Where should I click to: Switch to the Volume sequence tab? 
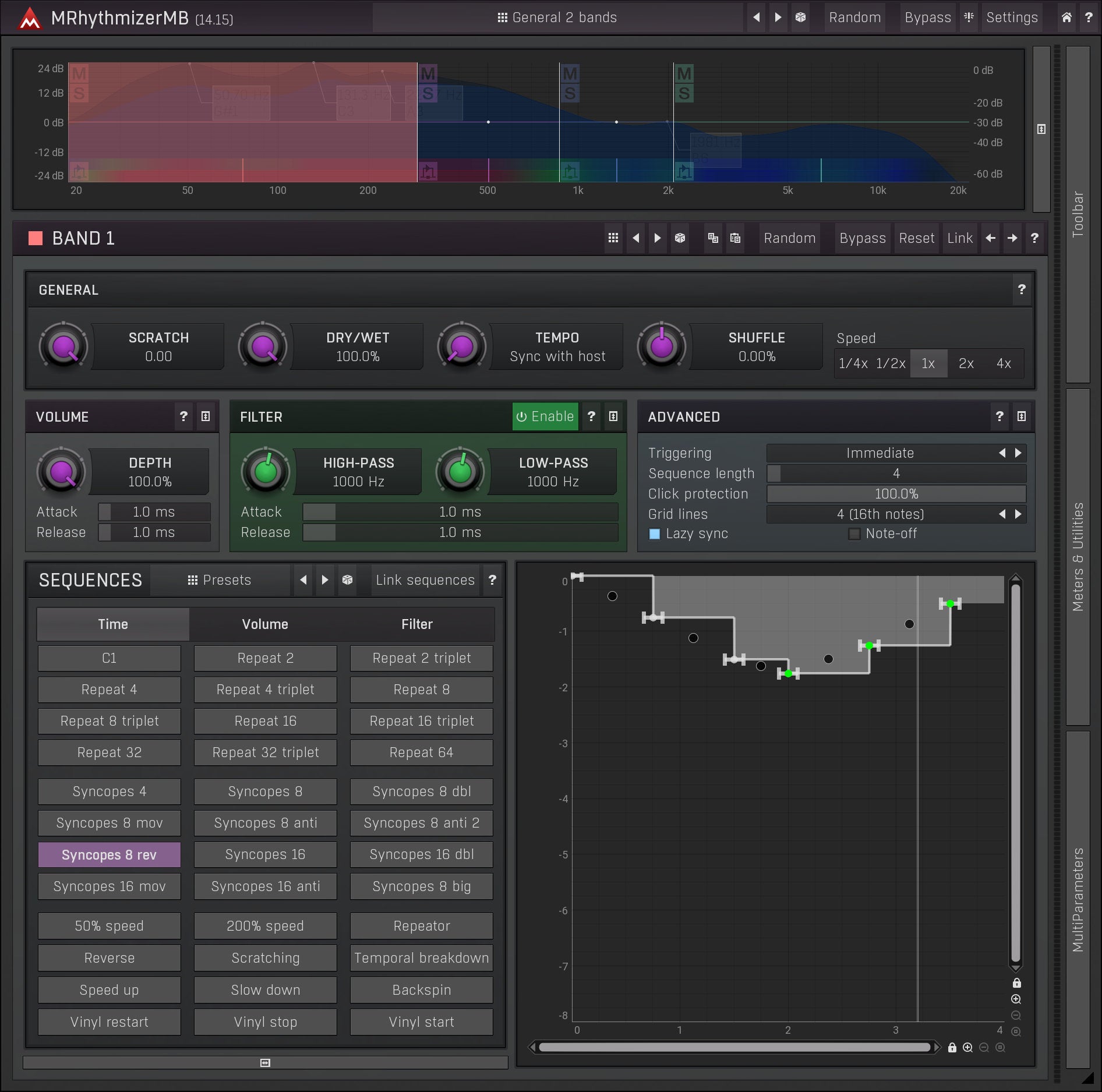(265, 624)
